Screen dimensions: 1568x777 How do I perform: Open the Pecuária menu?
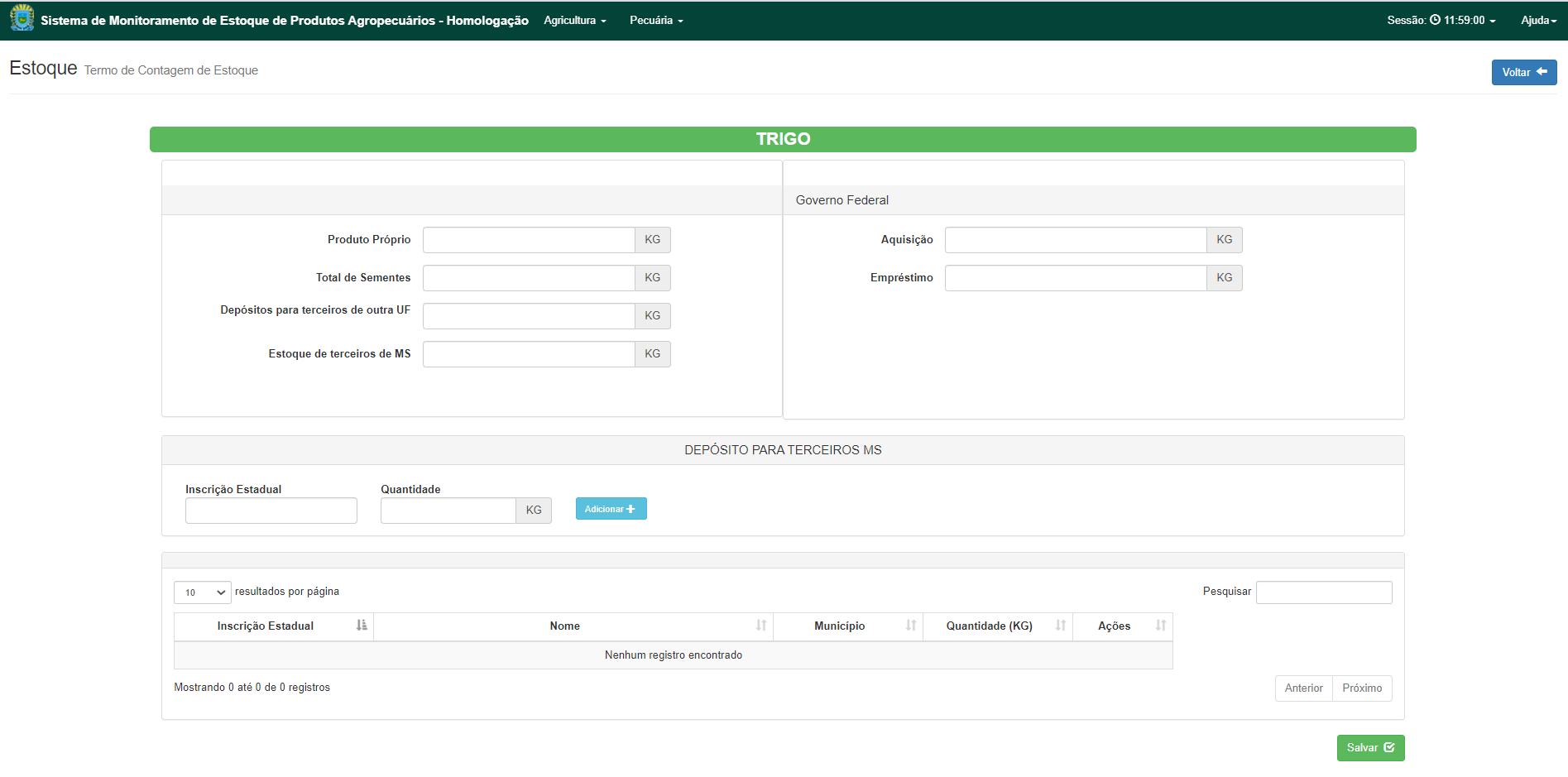coord(656,20)
